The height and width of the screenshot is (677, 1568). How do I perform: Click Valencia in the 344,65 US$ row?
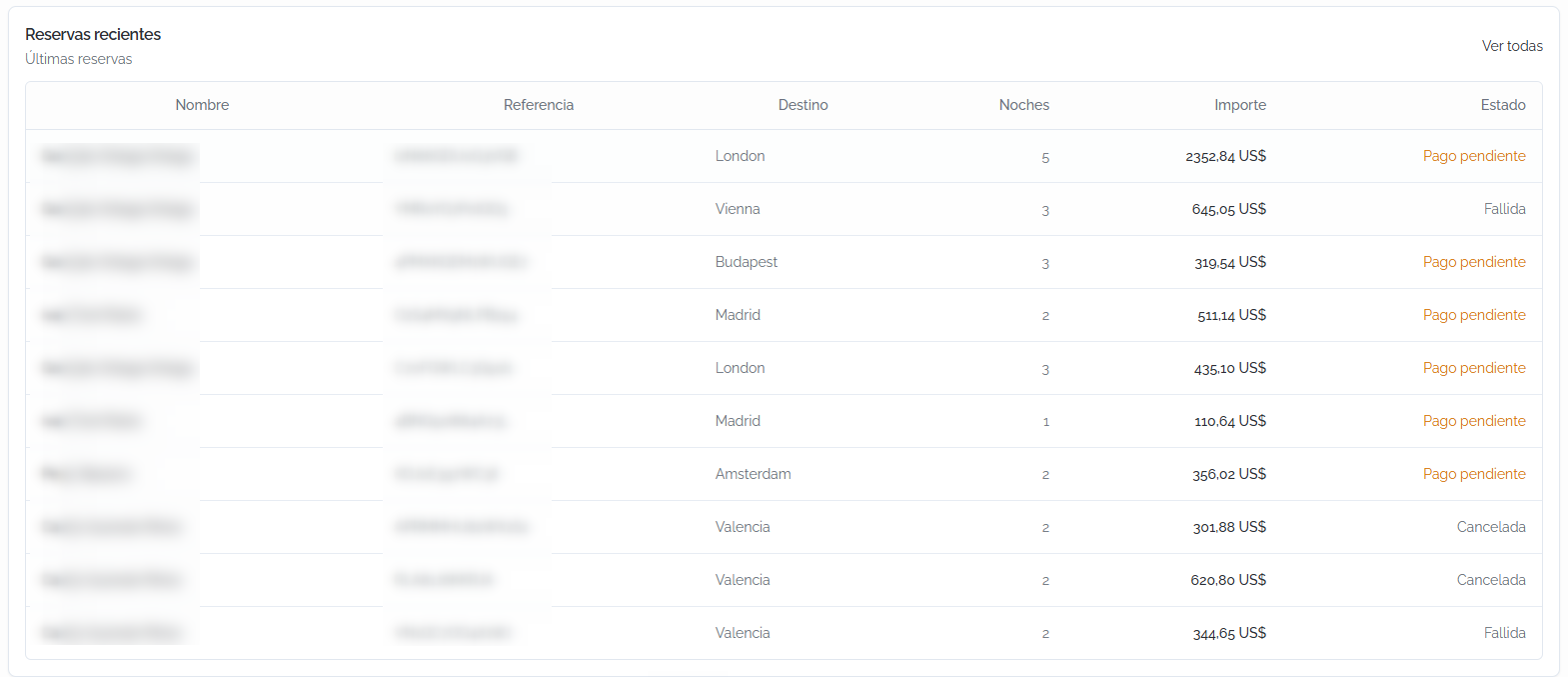coord(743,633)
